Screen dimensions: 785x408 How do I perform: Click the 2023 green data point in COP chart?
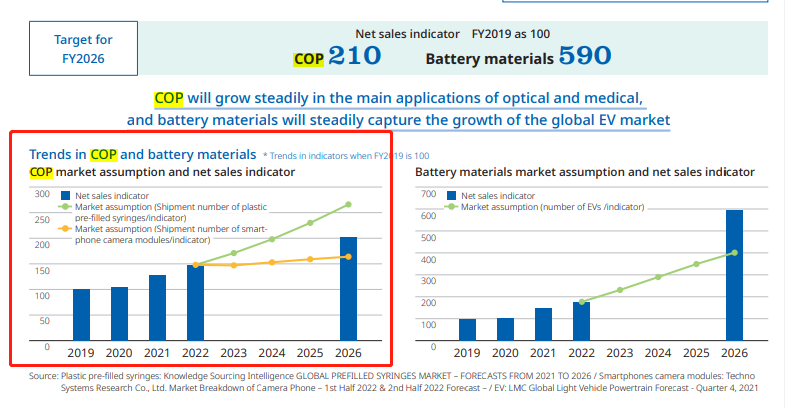pyautogui.click(x=234, y=253)
